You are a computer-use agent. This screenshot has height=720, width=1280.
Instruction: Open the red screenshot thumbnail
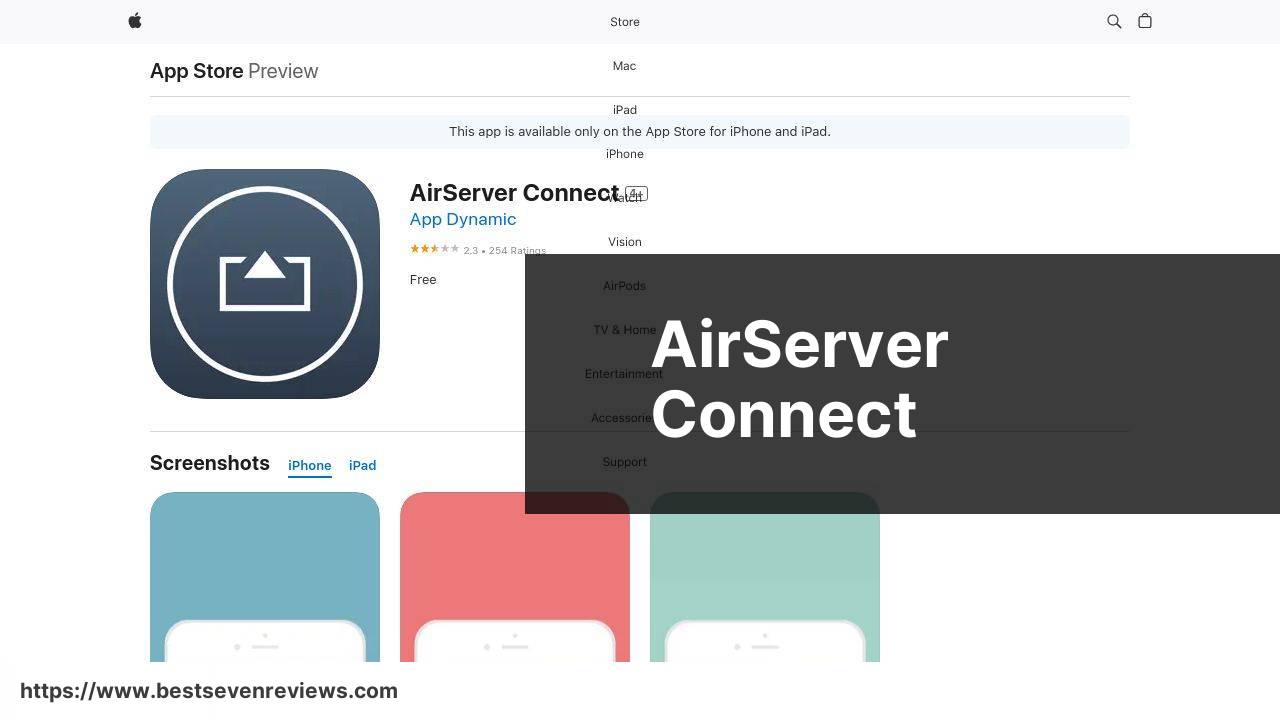pos(515,577)
